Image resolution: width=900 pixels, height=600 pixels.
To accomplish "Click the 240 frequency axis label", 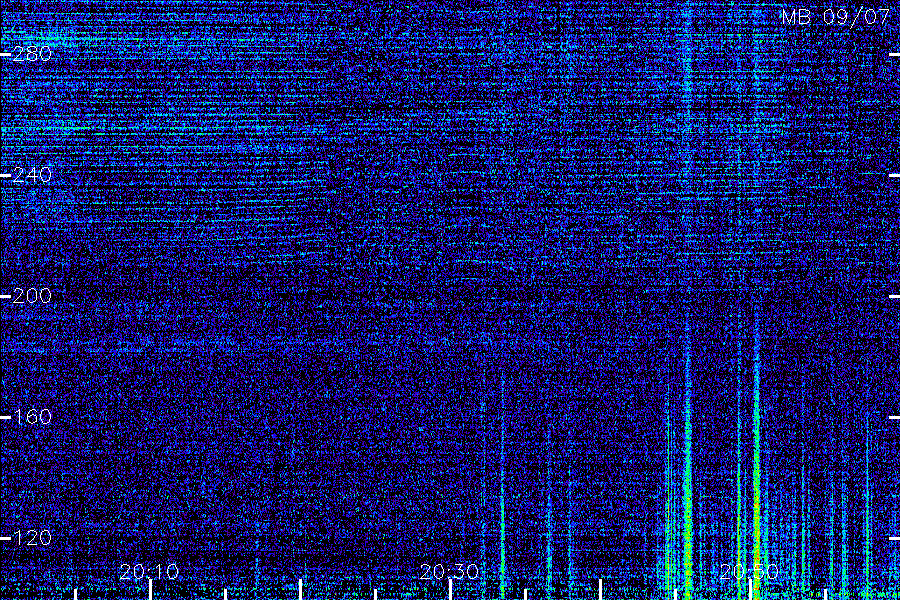I will 32,175.
